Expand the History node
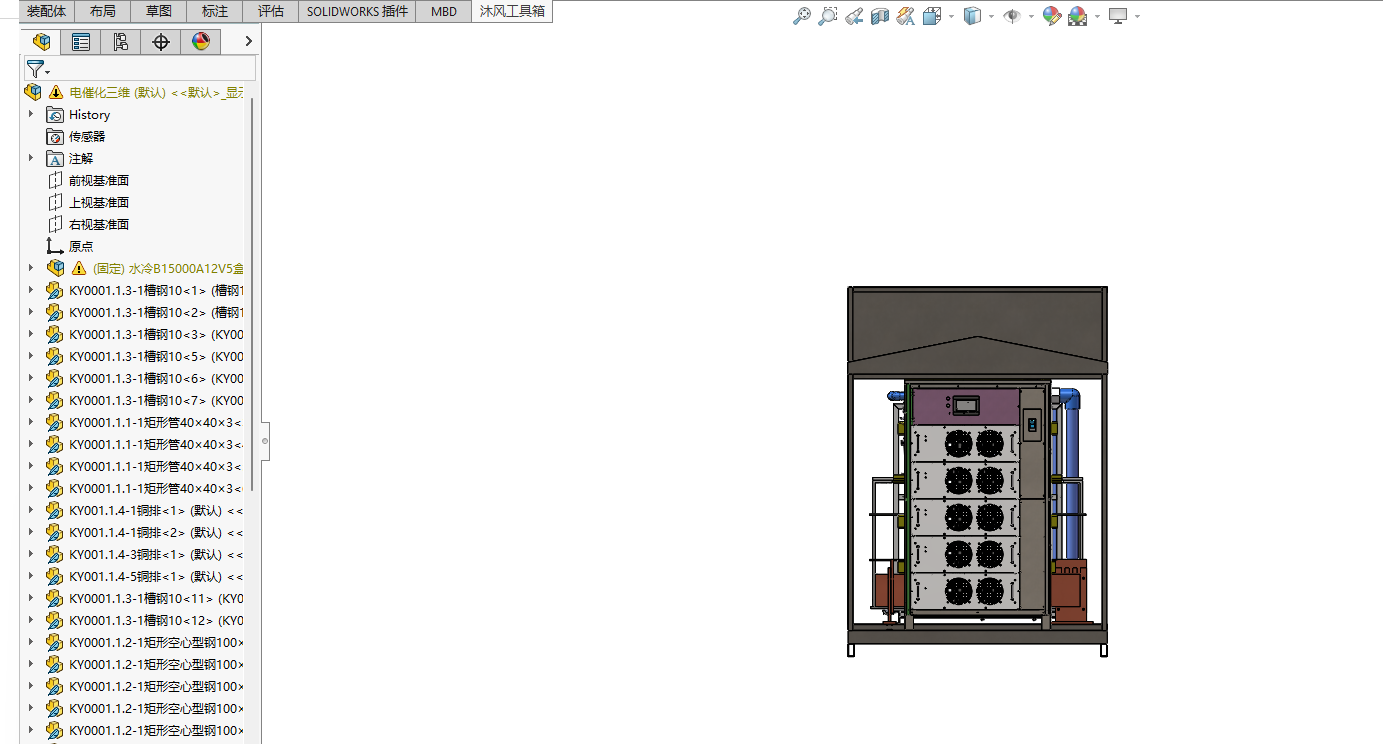 point(31,114)
